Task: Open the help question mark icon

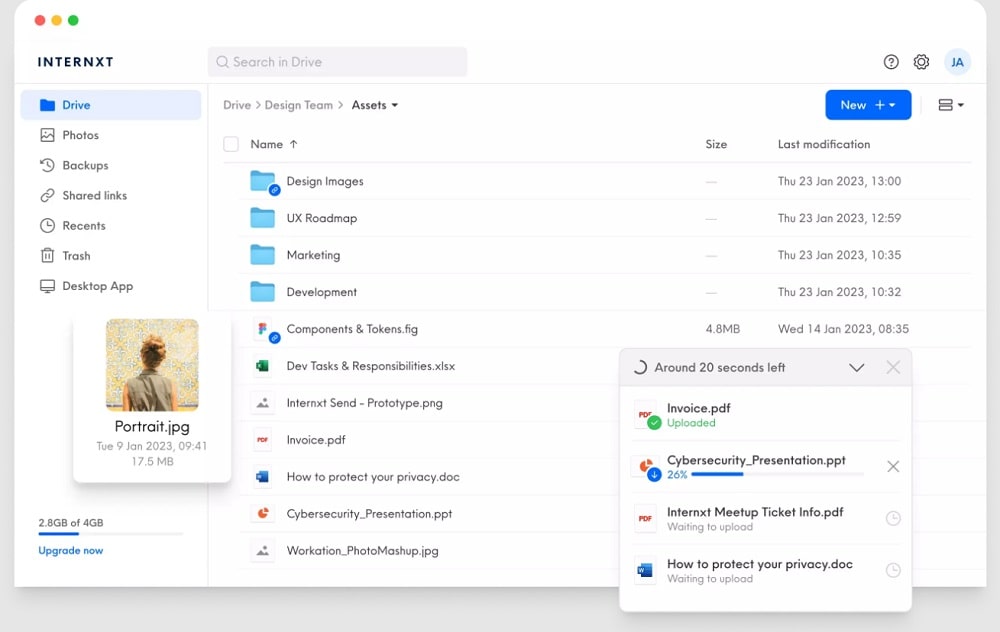Action: tap(891, 62)
